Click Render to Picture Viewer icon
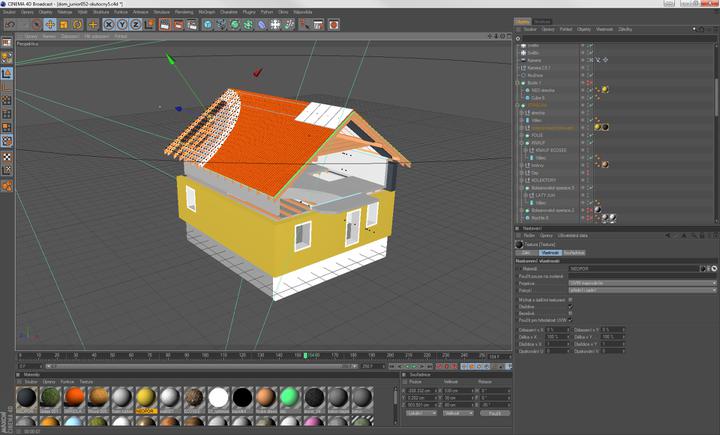Image resolution: width=720 pixels, height=435 pixels. tap(177, 24)
